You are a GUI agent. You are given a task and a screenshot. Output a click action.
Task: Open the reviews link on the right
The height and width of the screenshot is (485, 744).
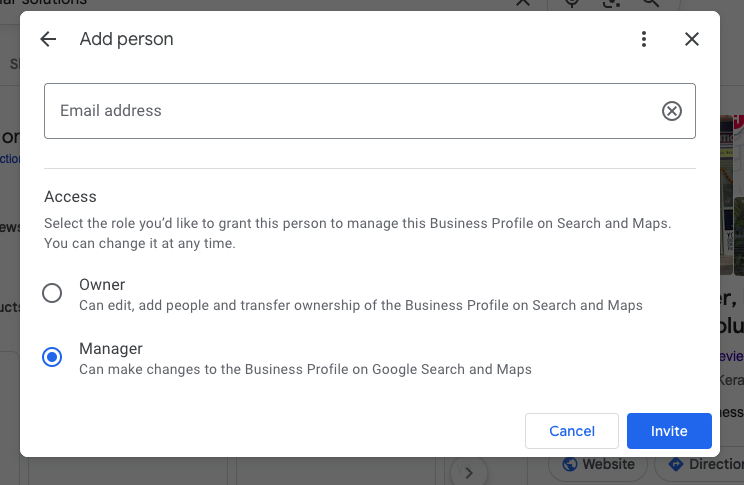[732, 356]
